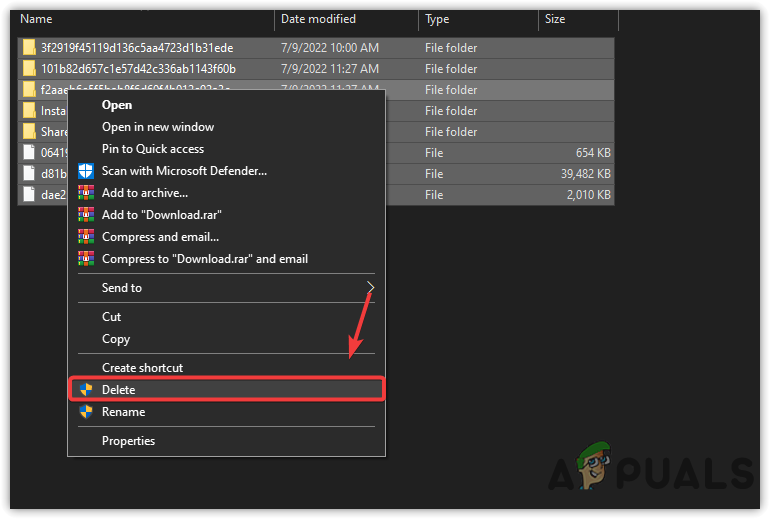
Task: Click the folder icon for 3f2919f45119d136c5aa4723d1b31ede
Action: (29, 47)
